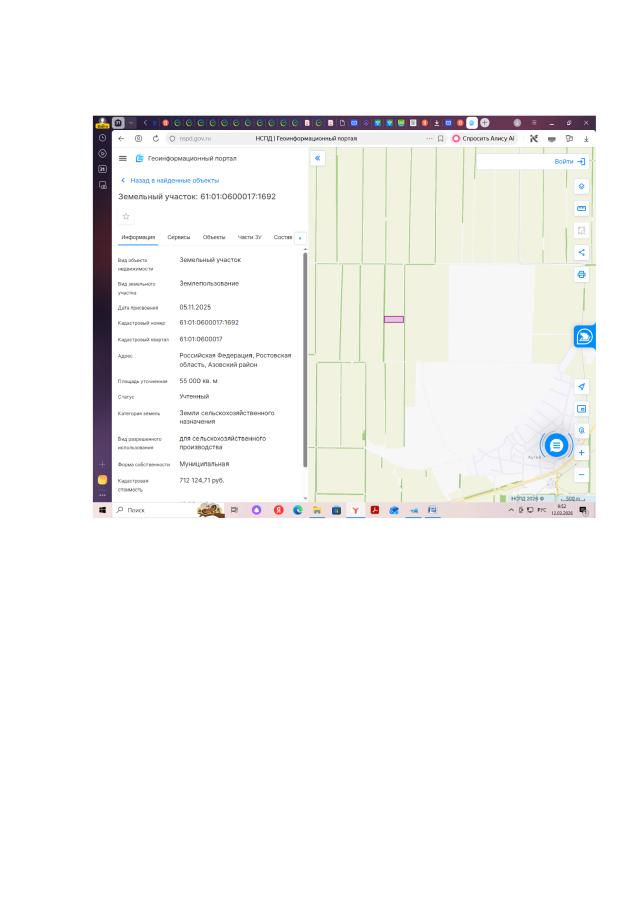640x905 pixels.
Task: Click the address bar nspd.gov.ru
Action: (x=196, y=139)
